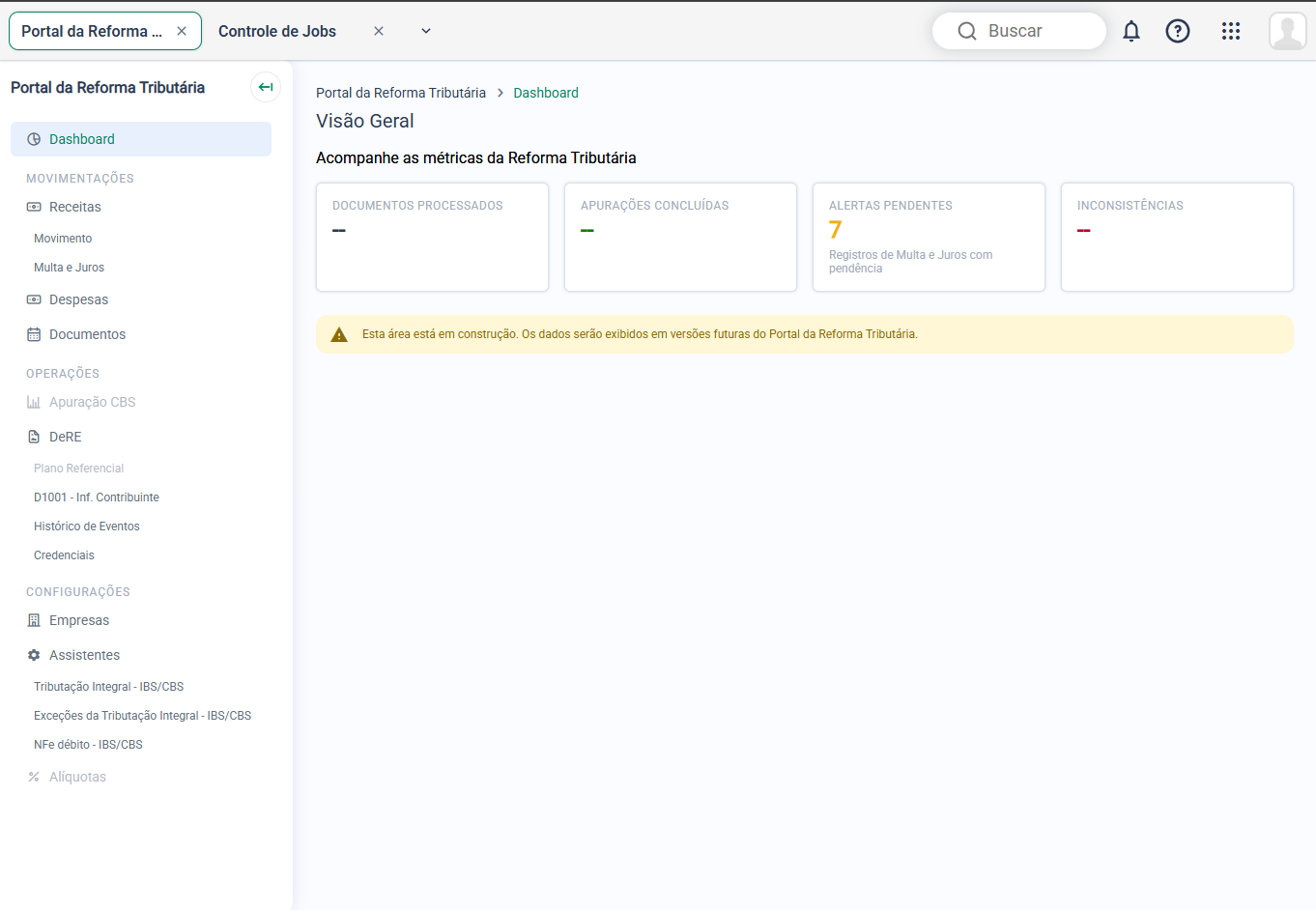This screenshot has width=1316, height=910.
Task: Close the Controle de Jobs tab
Action: 379,31
